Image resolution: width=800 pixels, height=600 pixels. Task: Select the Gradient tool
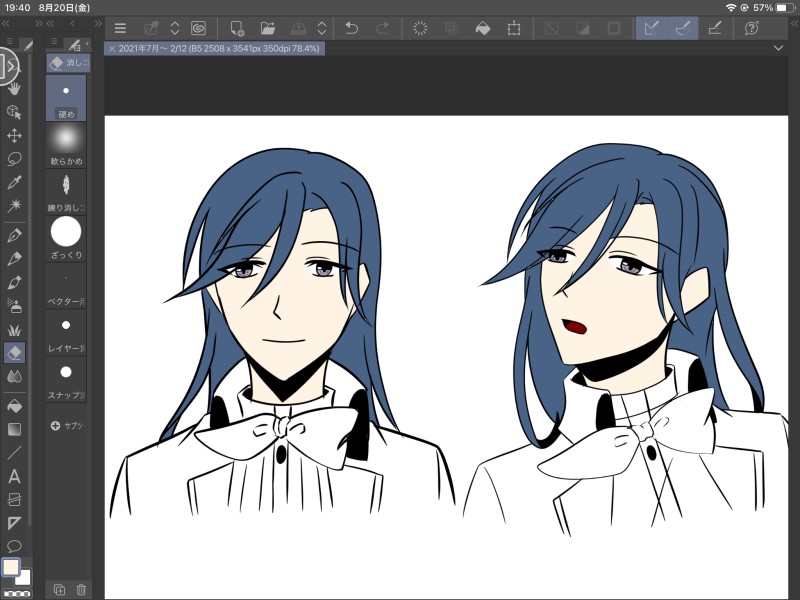14,430
